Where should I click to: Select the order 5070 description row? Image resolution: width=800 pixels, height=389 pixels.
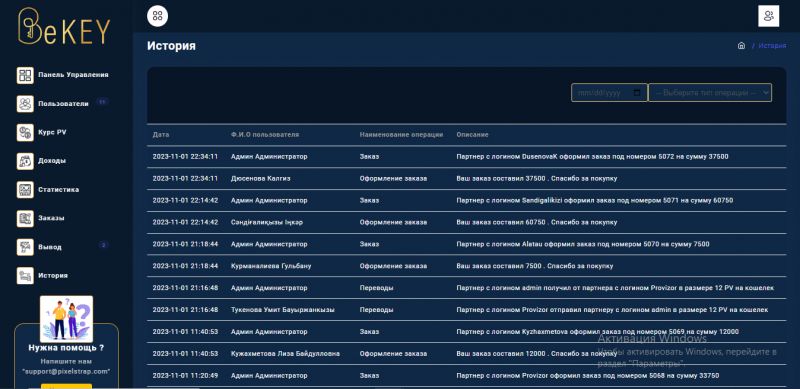583,245
